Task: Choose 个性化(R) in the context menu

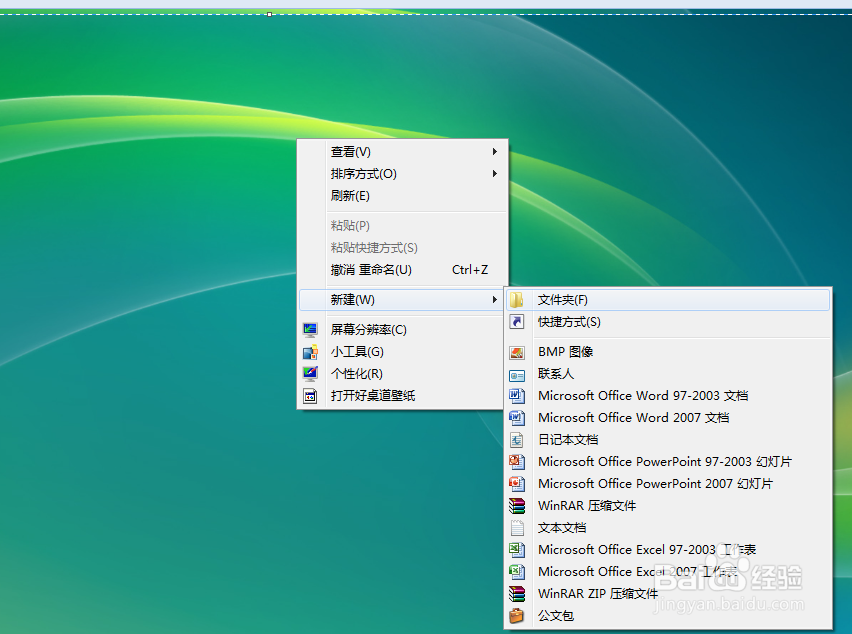Action: (402, 374)
